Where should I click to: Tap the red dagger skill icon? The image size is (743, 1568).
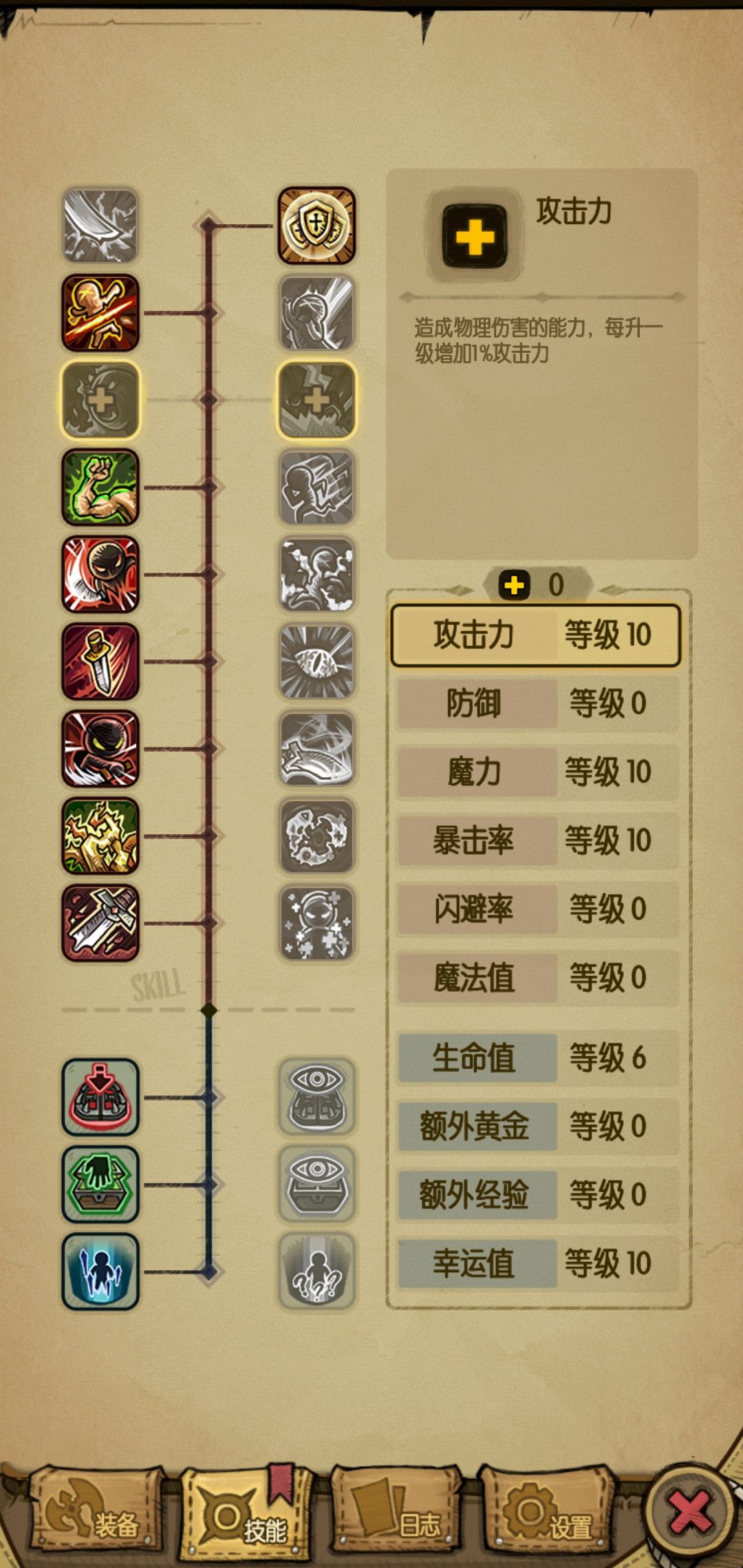[100, 662]
